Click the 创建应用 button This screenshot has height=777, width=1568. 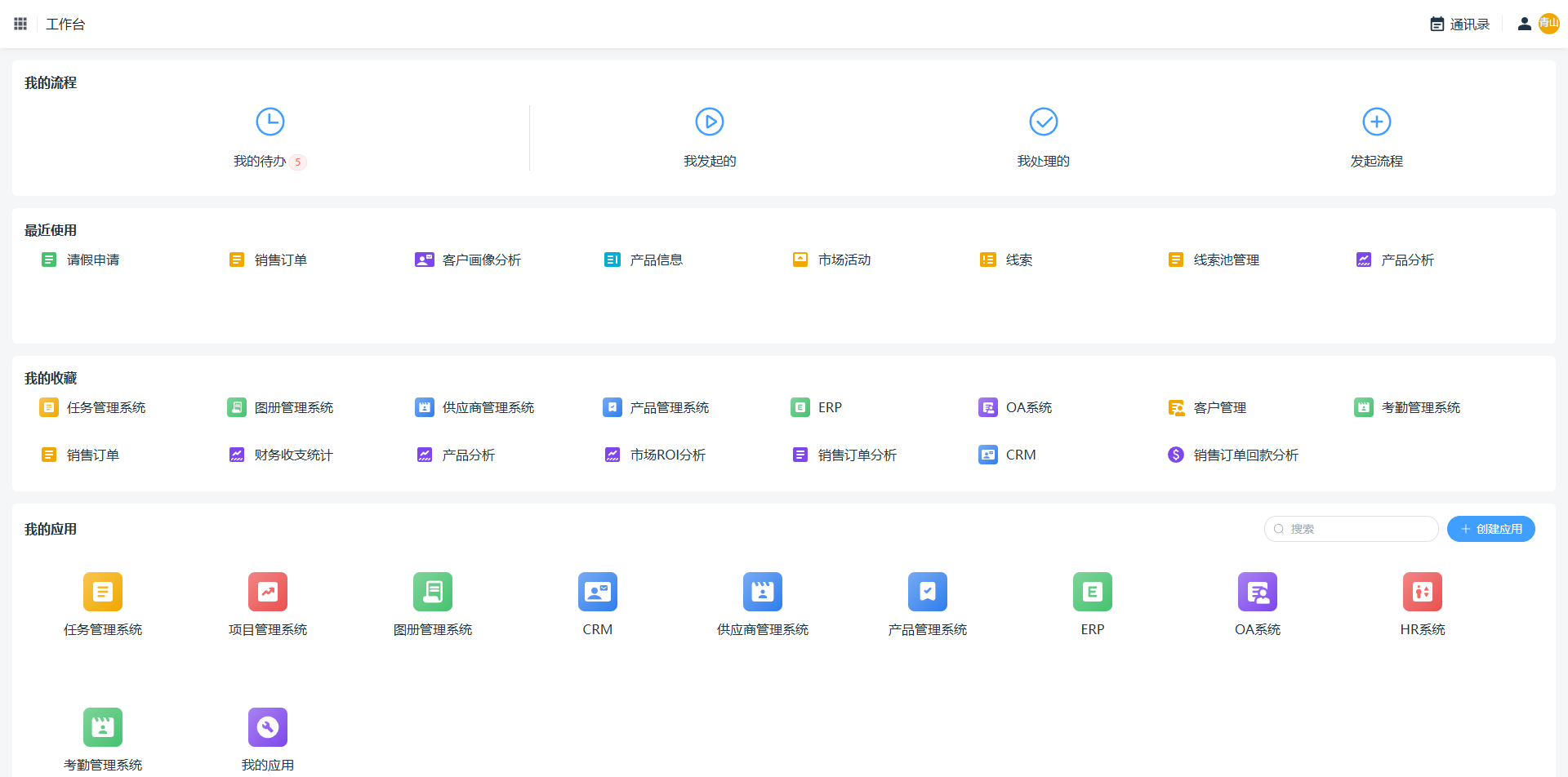pyautogui.click(x=1490, y=529)
